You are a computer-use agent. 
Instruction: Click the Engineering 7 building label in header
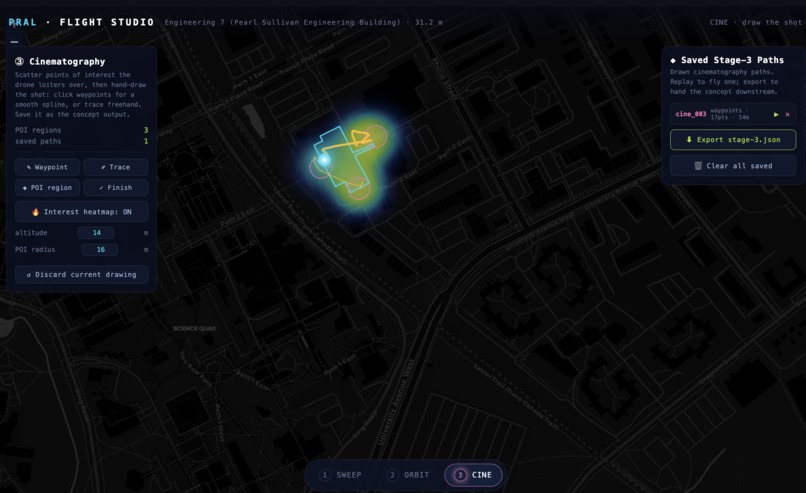coord(303,23)
